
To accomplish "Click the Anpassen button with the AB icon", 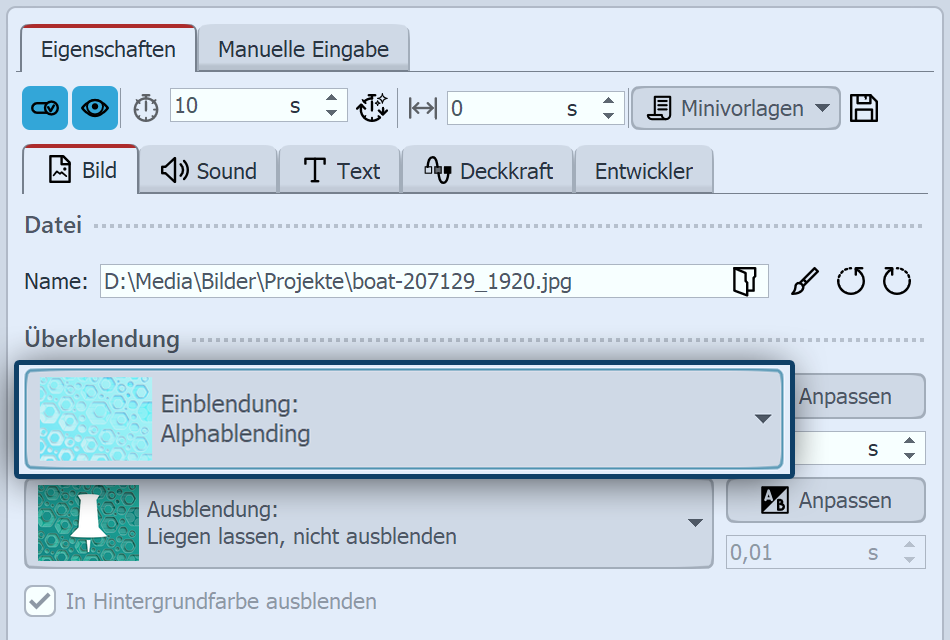I will [825, 500].
